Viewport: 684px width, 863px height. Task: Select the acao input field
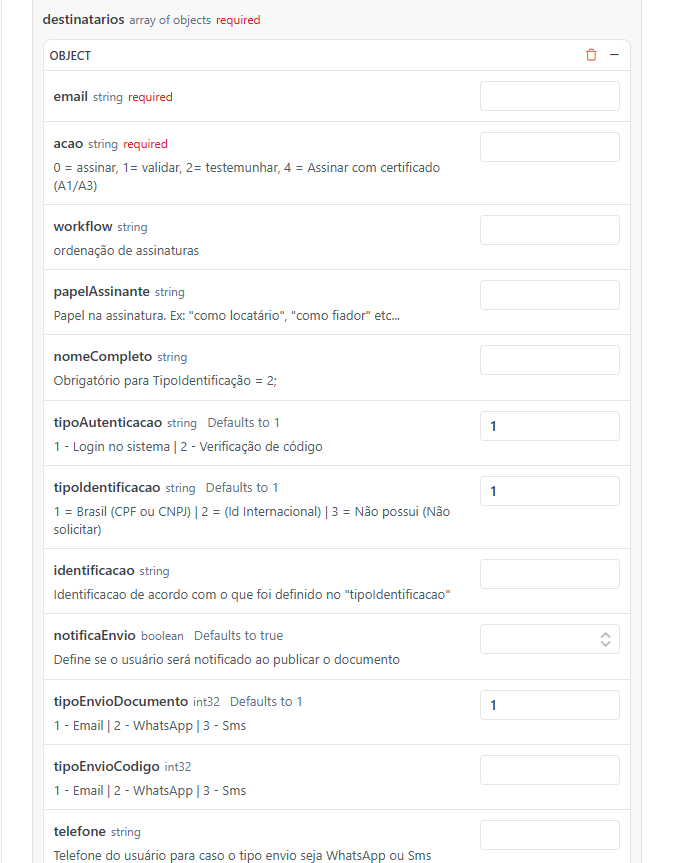550,147
